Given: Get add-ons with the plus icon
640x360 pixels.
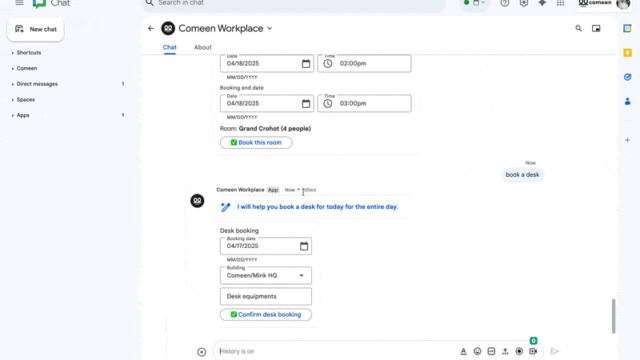Looking at the screenshot, I should [627, 140].
